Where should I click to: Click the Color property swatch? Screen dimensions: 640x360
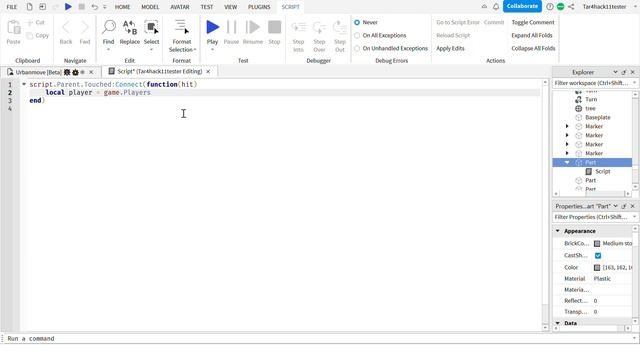[597, 268]
